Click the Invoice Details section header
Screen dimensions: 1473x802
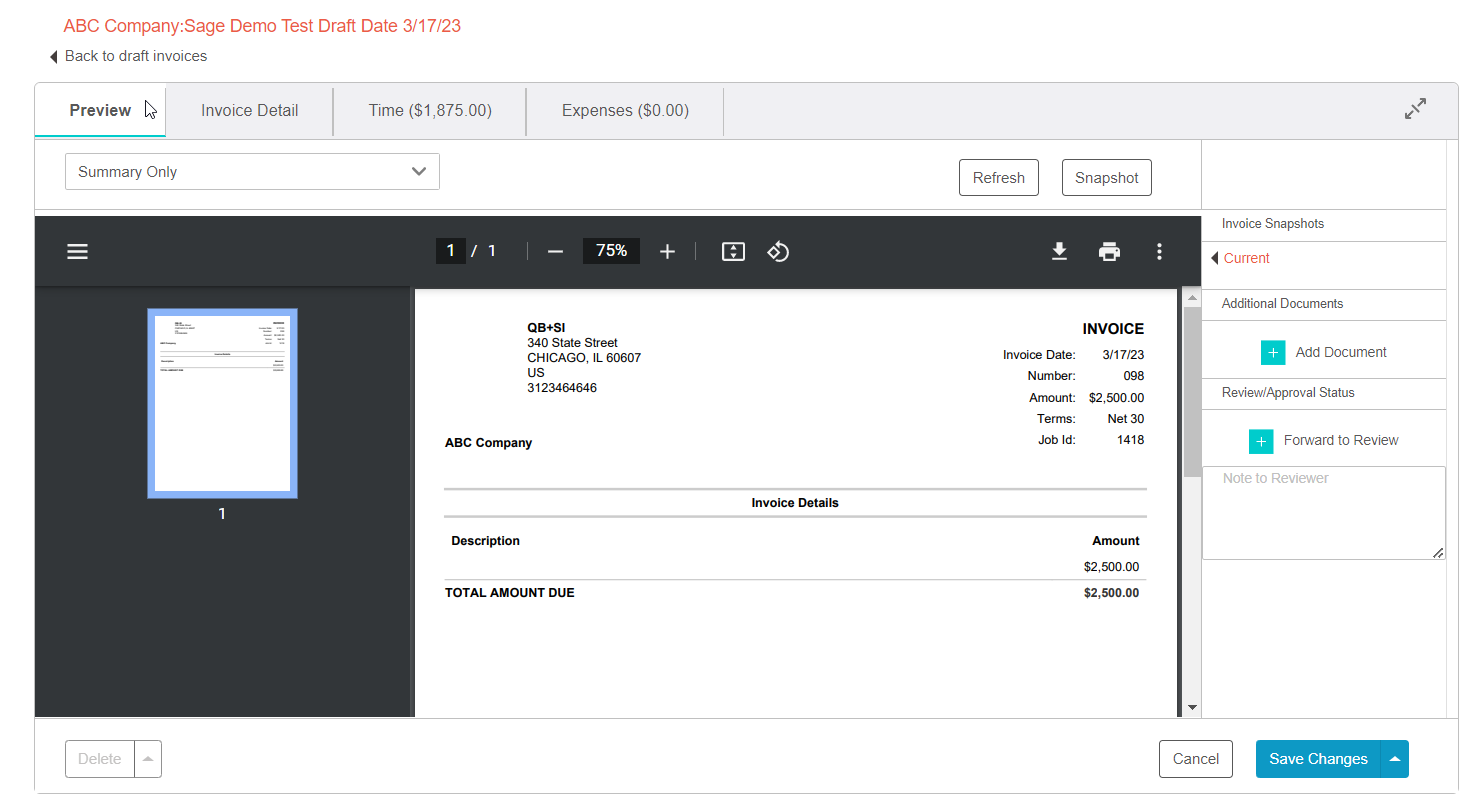795,503
